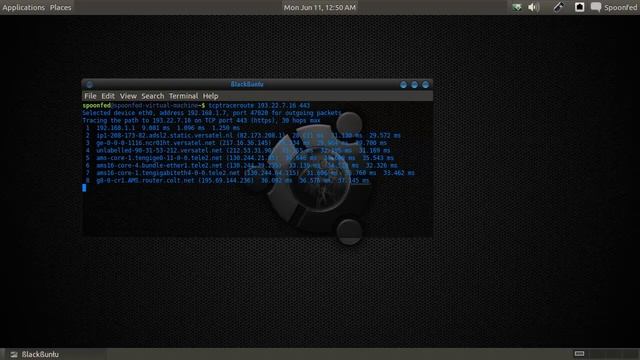Click the pen-shaped tray icon
Image resolution: width=640 pixels, height=360 pixels.
(558, 7)
